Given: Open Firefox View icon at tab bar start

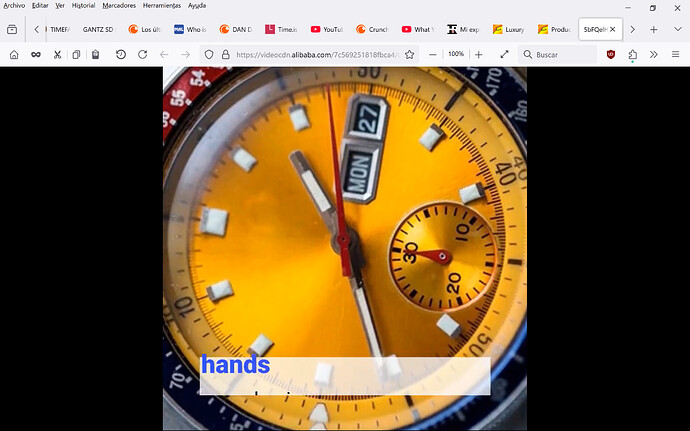Looking at the screenshot, I should tap(12, 29).
